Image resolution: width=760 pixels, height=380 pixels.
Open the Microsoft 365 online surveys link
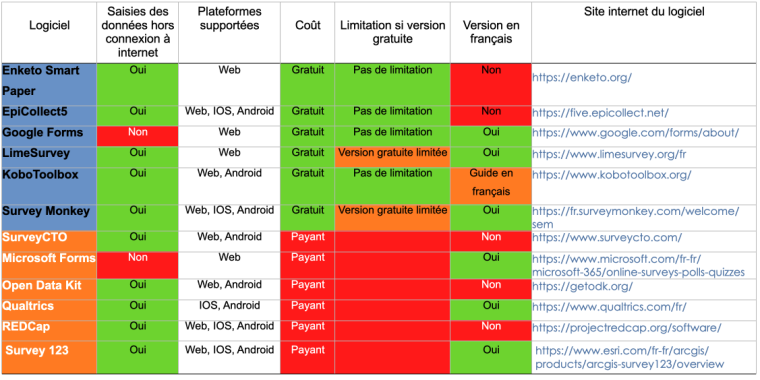click(x=638, y=266)
